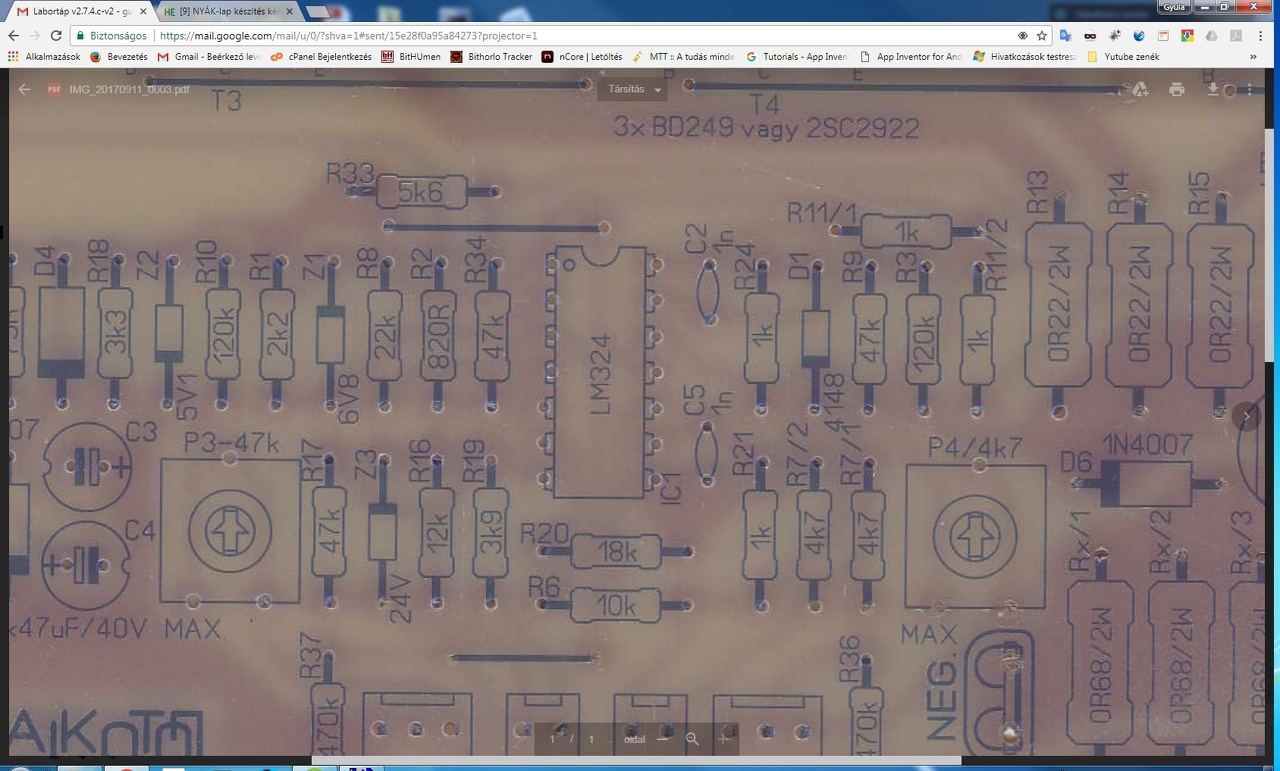Open the App Inventor for Android bookmark
The height and width of the screenshot is (771, 1280).
click(x=911, y=57)
